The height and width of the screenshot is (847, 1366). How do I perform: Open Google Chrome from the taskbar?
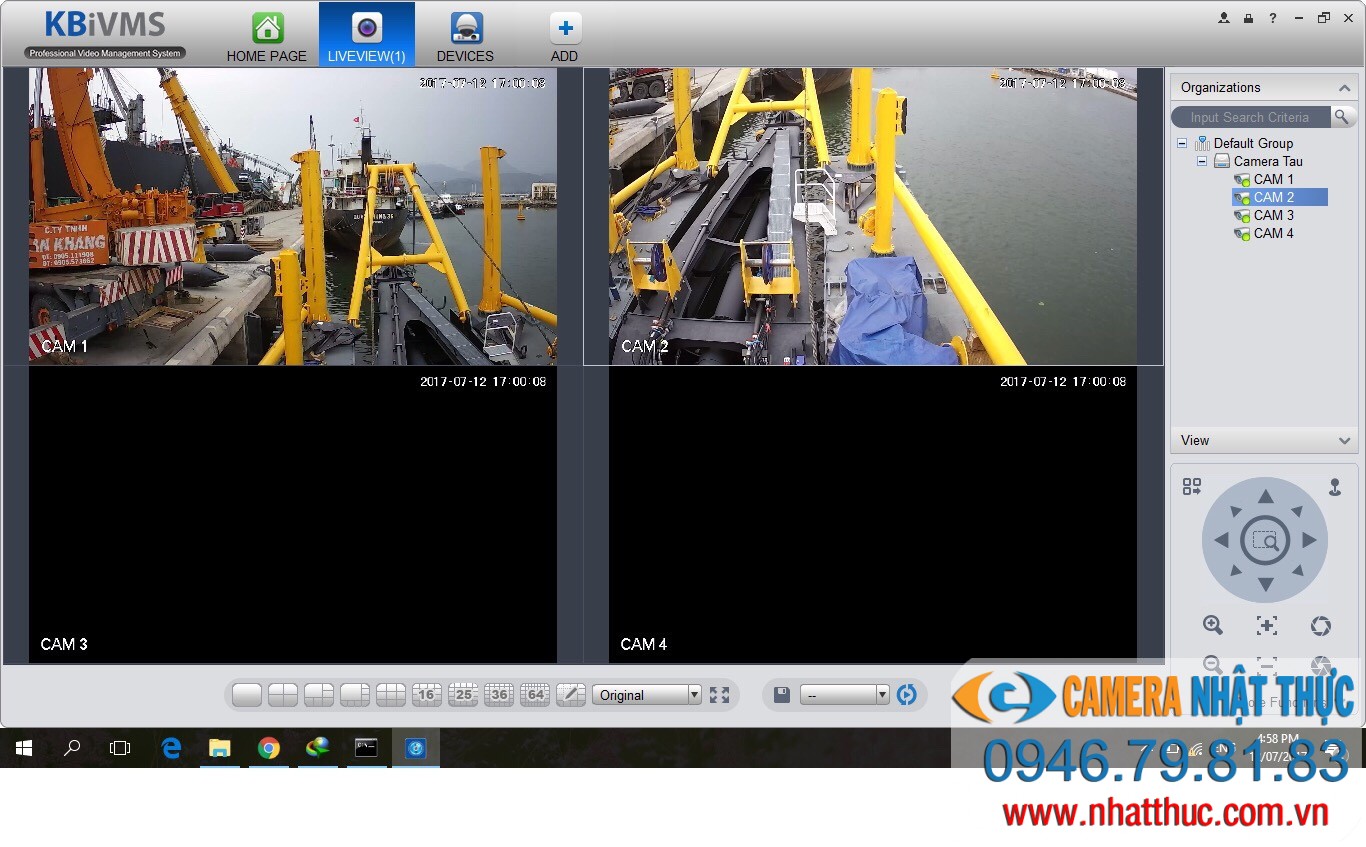point(268,748)
